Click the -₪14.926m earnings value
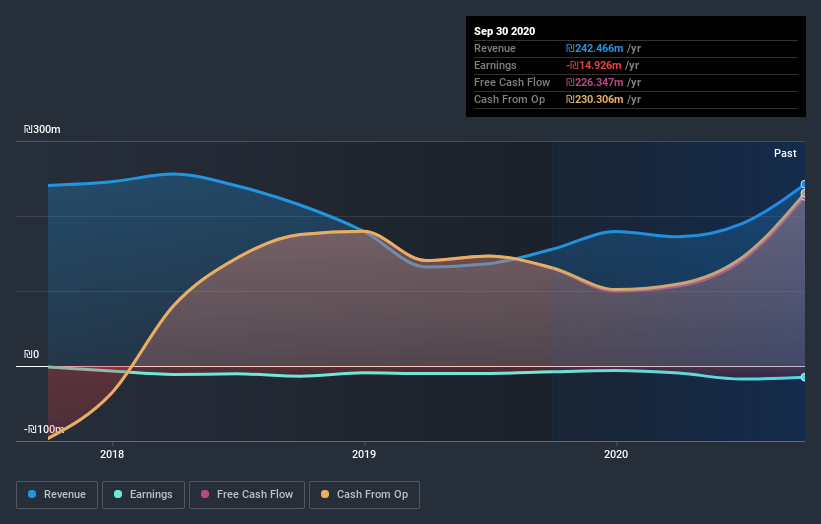The image size is (821, 524). pyautogui.click(x=593, y=65)
